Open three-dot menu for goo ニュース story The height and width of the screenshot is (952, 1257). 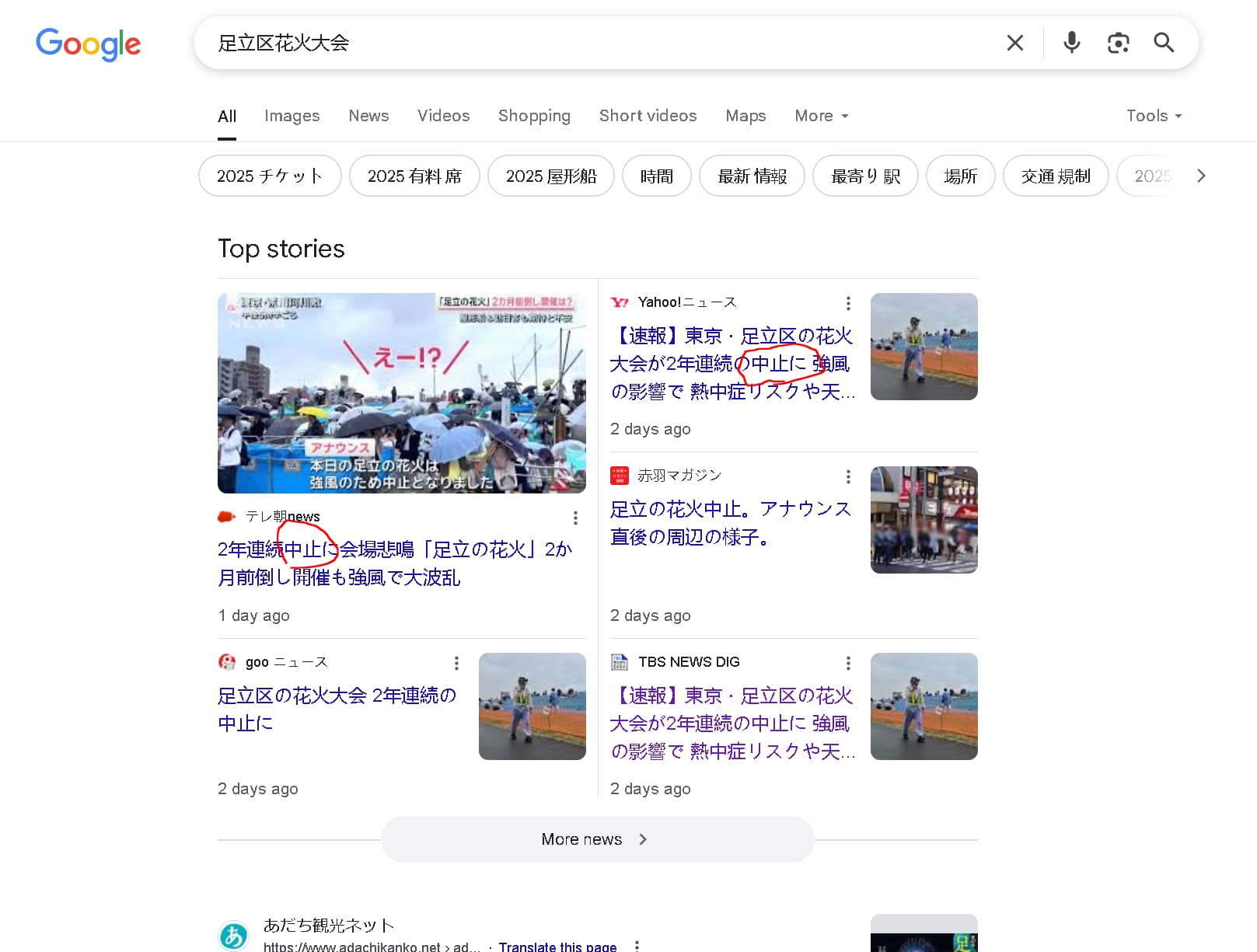[x=456, y=663]
